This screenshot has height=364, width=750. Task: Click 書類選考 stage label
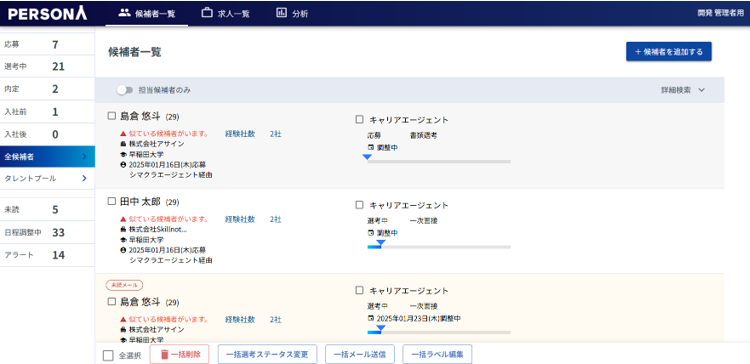pyautogui.click(x=423, y=135)
